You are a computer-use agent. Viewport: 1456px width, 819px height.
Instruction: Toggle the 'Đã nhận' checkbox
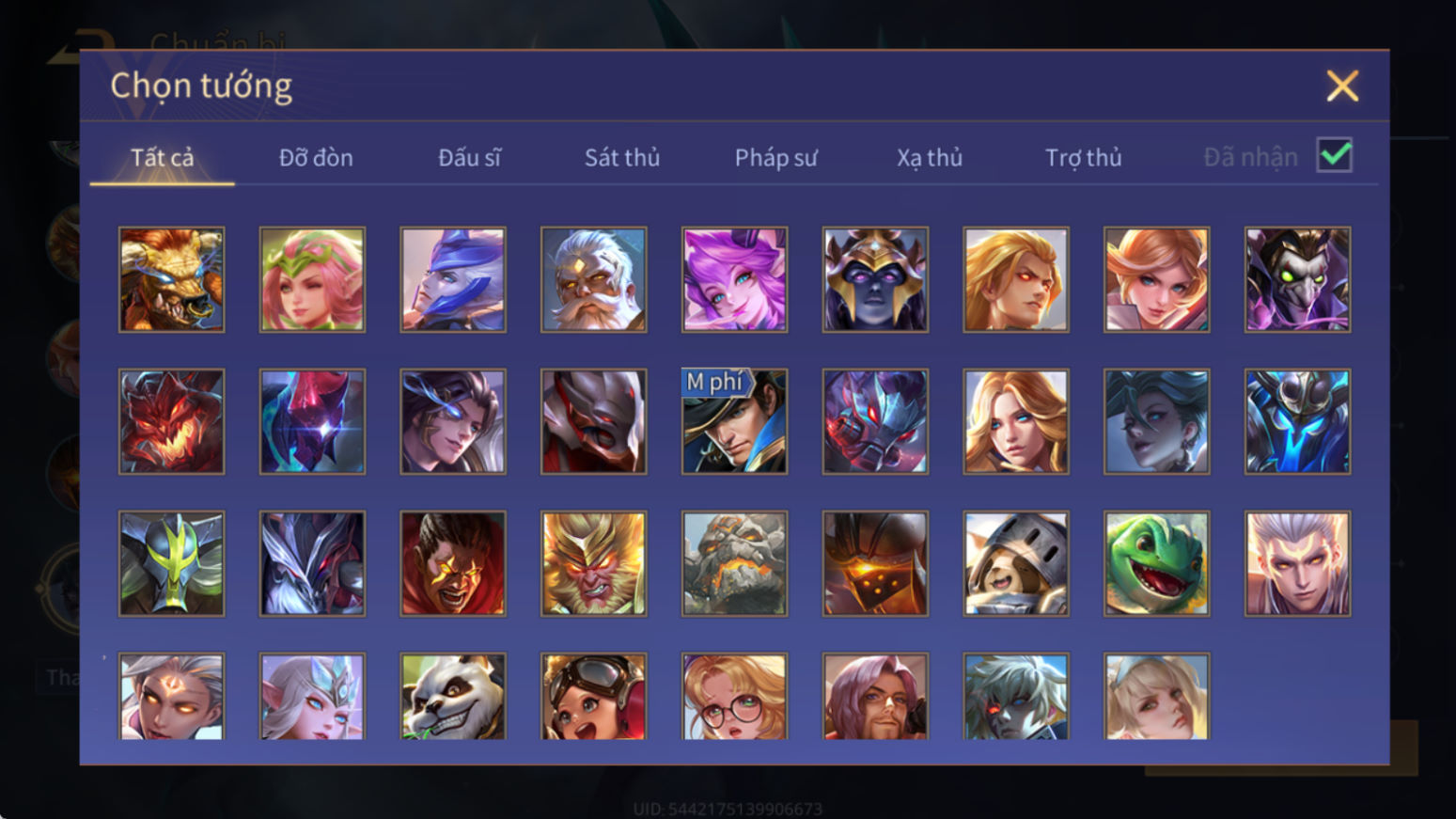(x=1334, y=155)
